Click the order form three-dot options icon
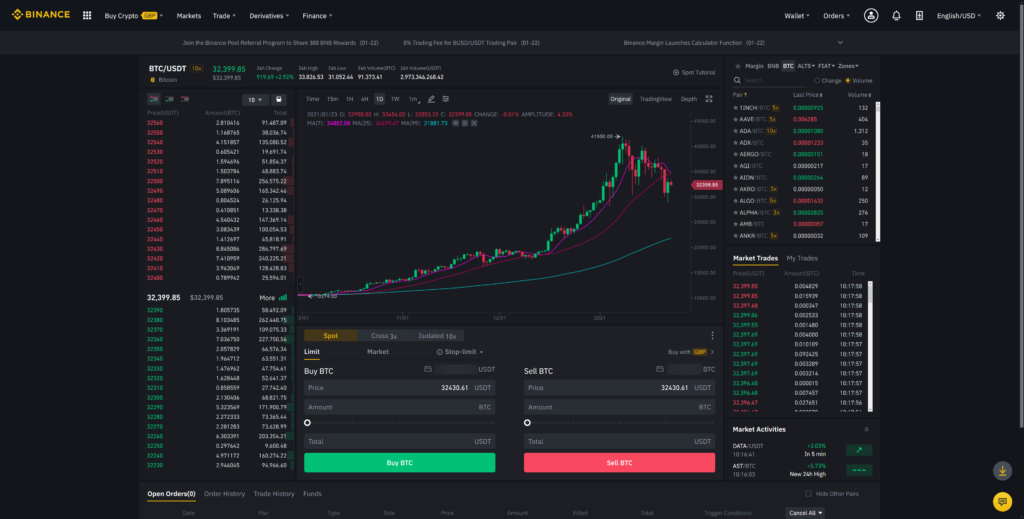1024x519 pixels. (x=712, y=336)
